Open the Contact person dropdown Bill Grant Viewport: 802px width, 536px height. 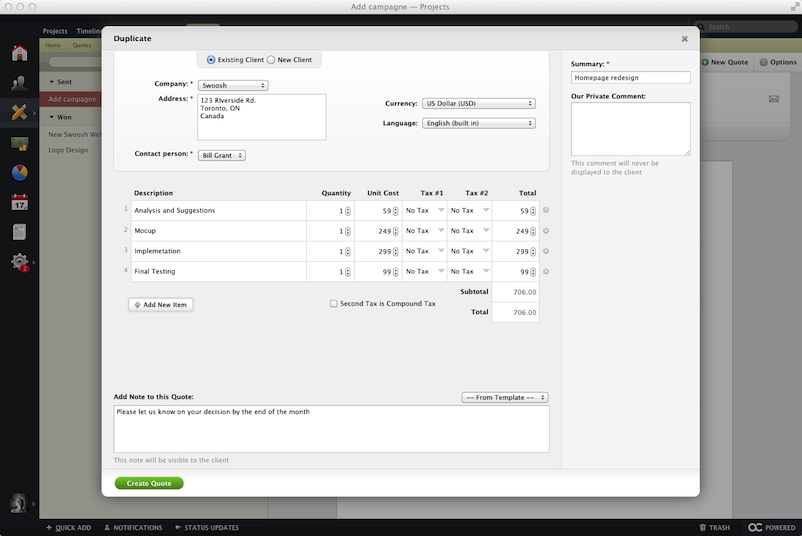point(221,155)
